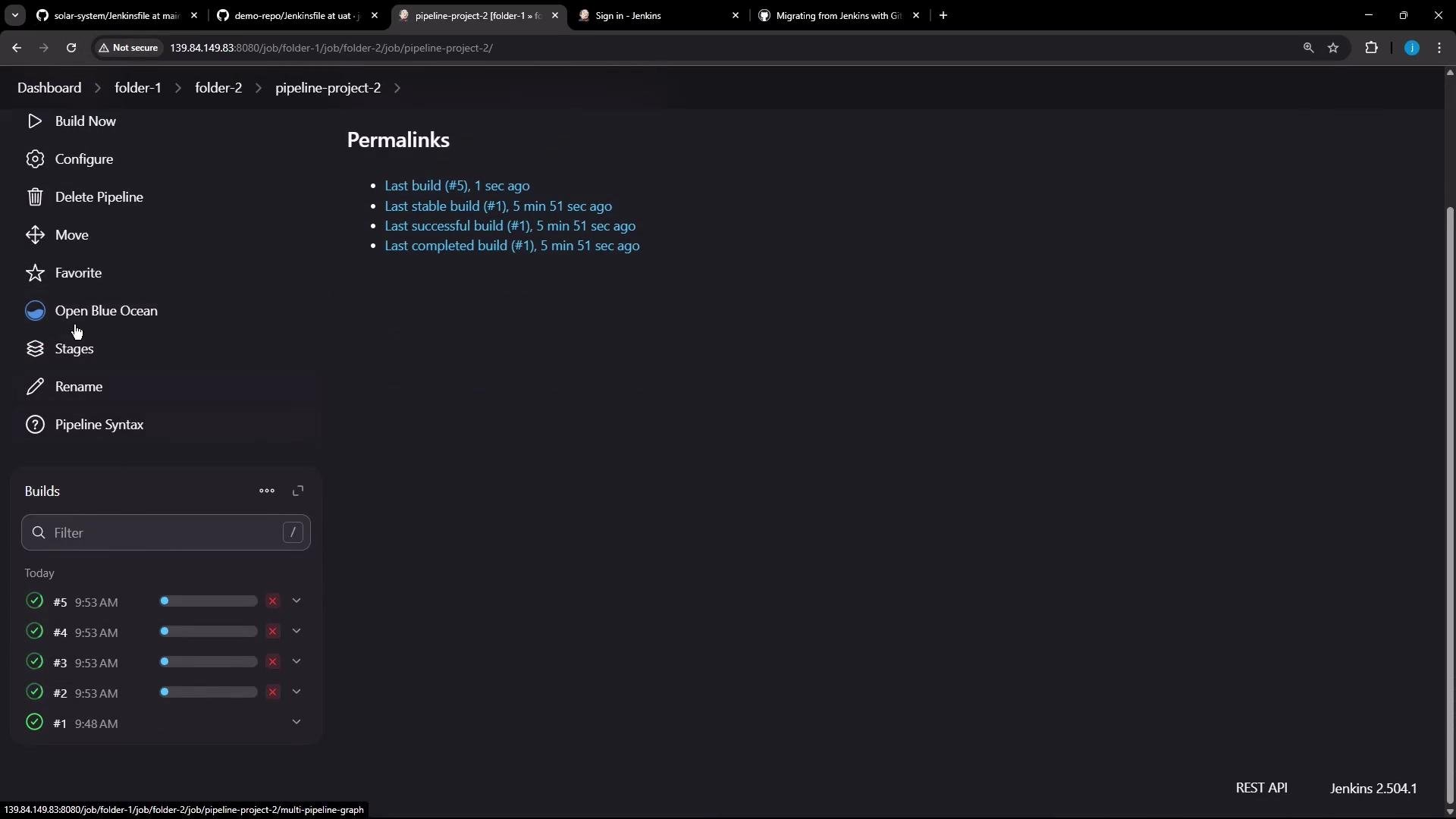Viewport: 1456px width, 819px height.
Task: Click Jenkins 2.504.1 version button
Action: pyautogui.click(x=1373, y=789)
